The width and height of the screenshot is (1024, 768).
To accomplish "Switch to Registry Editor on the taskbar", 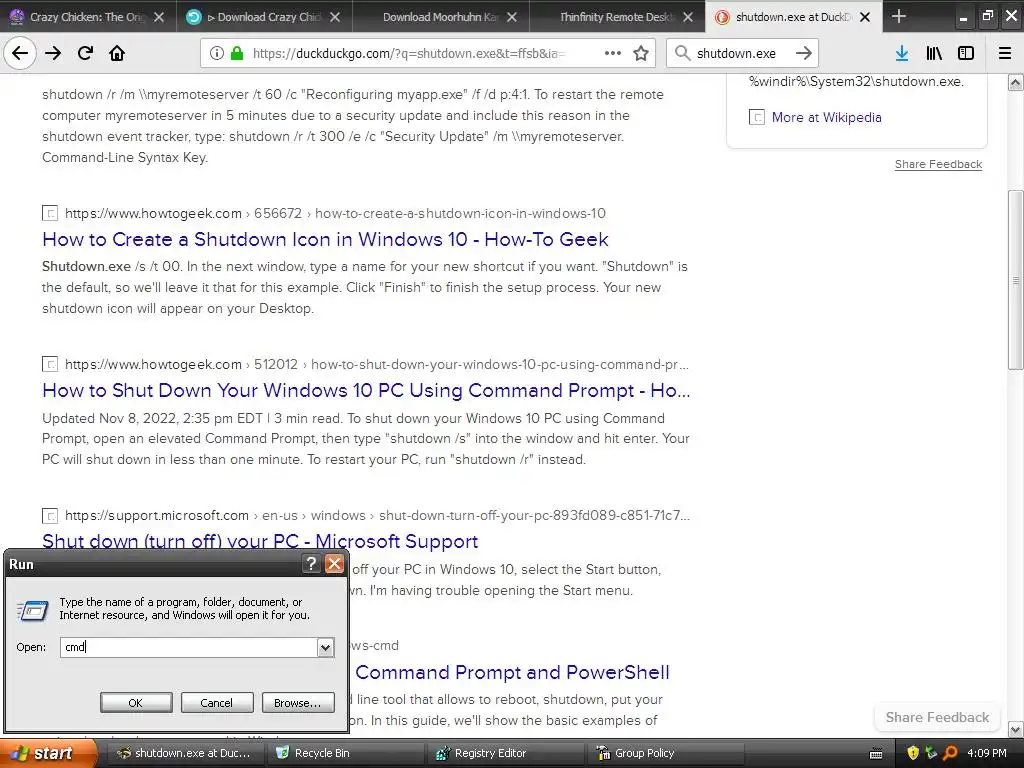I will coord(505,753).
